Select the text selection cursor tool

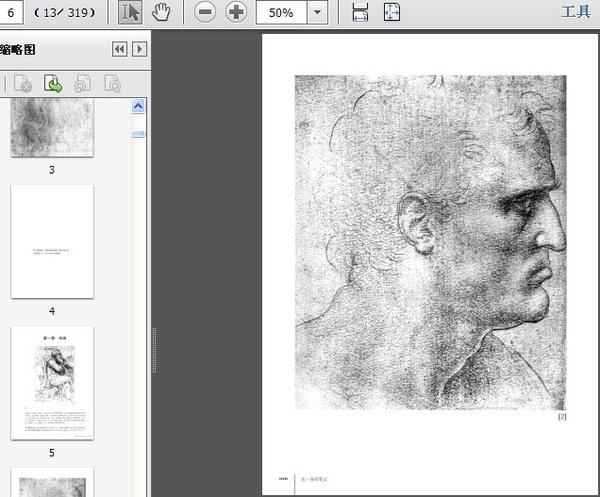[x=131, y=13]
